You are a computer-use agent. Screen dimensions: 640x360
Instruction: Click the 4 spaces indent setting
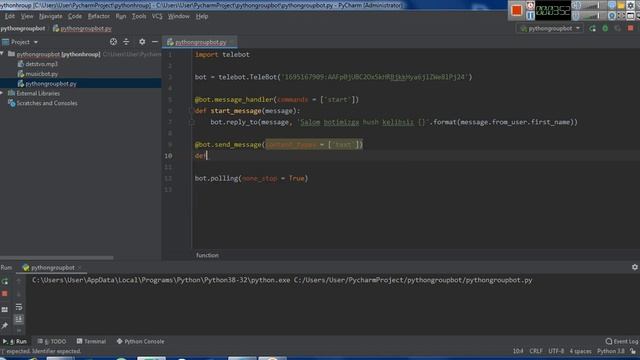point(580,351)
